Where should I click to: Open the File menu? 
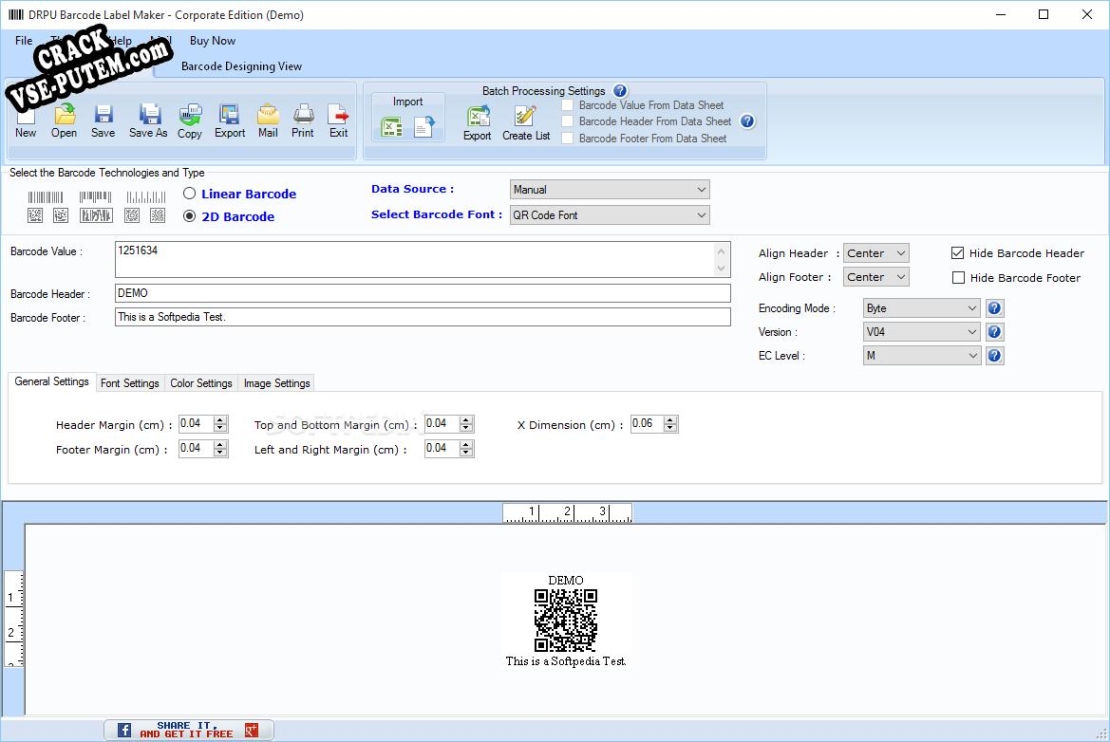pos(24,40)
